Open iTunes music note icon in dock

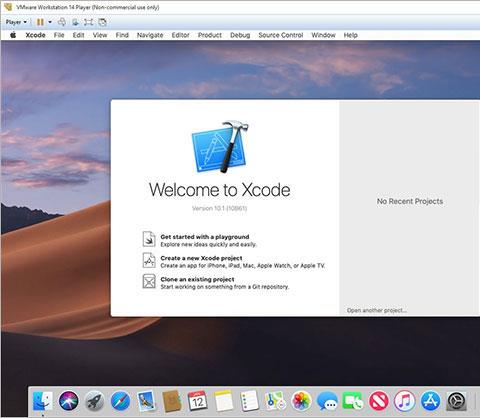(404, 401)
